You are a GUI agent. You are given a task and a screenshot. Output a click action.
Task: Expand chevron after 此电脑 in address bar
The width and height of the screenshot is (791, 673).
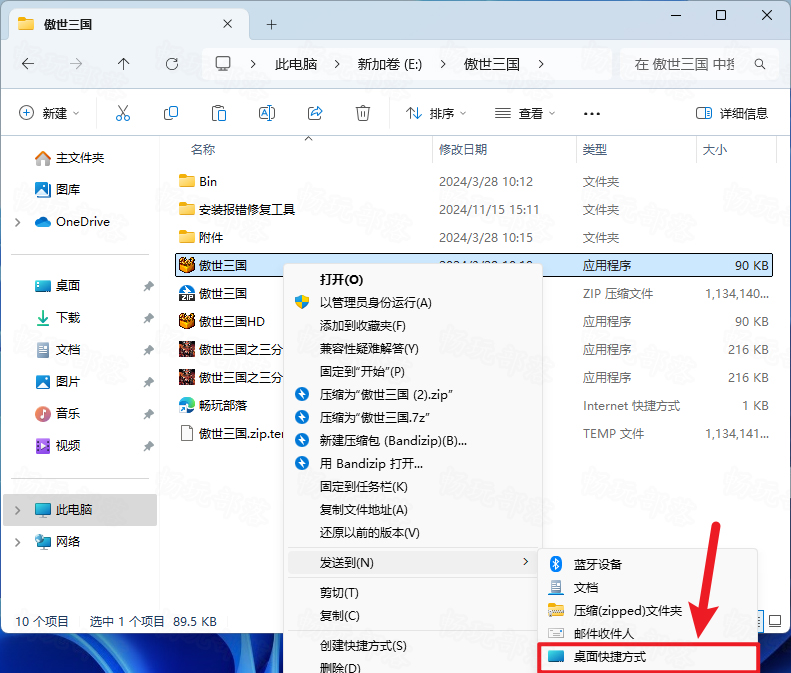pos(337,64)
